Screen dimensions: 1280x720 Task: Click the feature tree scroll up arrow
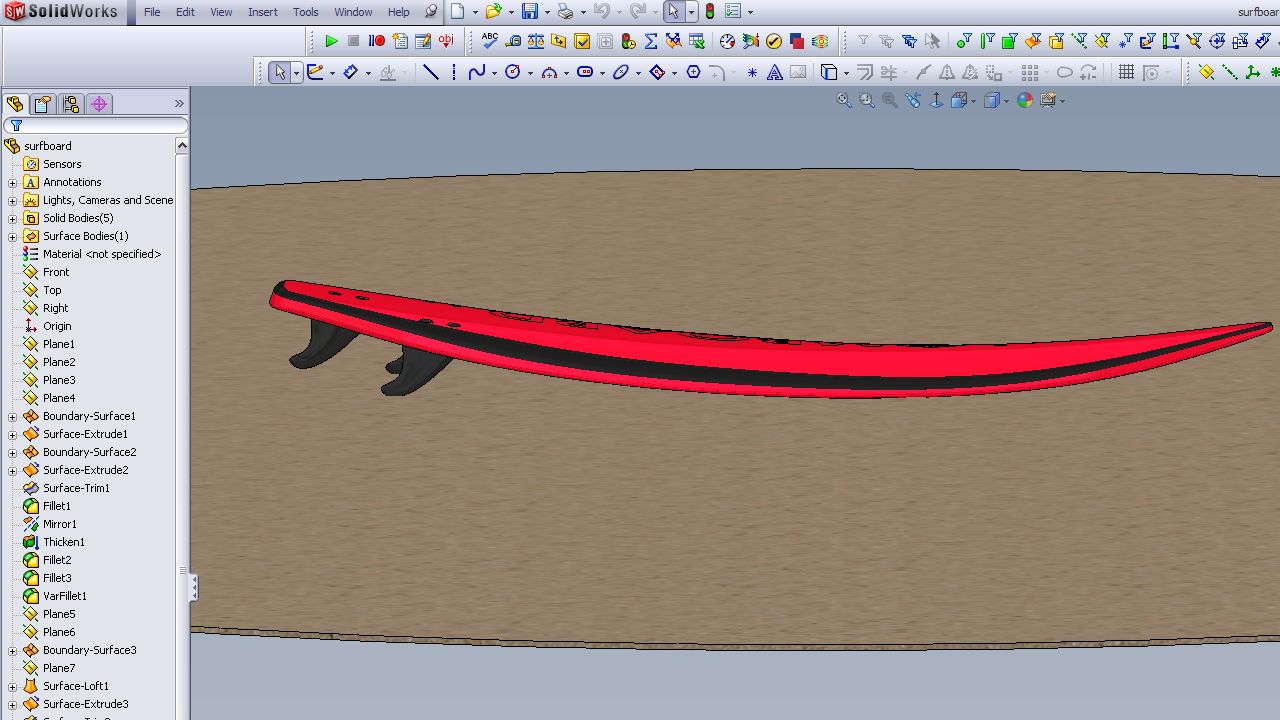coord(182,146)
